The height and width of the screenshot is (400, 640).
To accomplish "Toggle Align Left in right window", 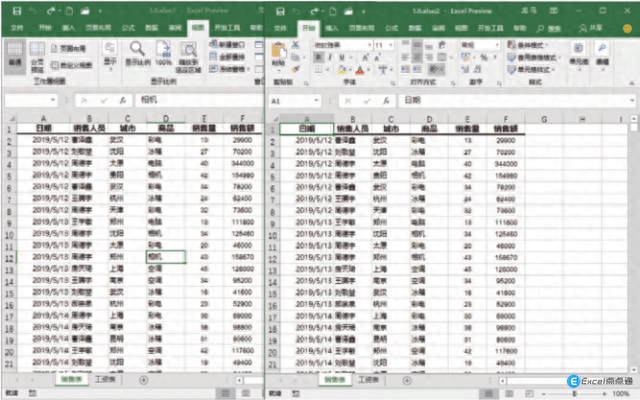I will [405, 58].
